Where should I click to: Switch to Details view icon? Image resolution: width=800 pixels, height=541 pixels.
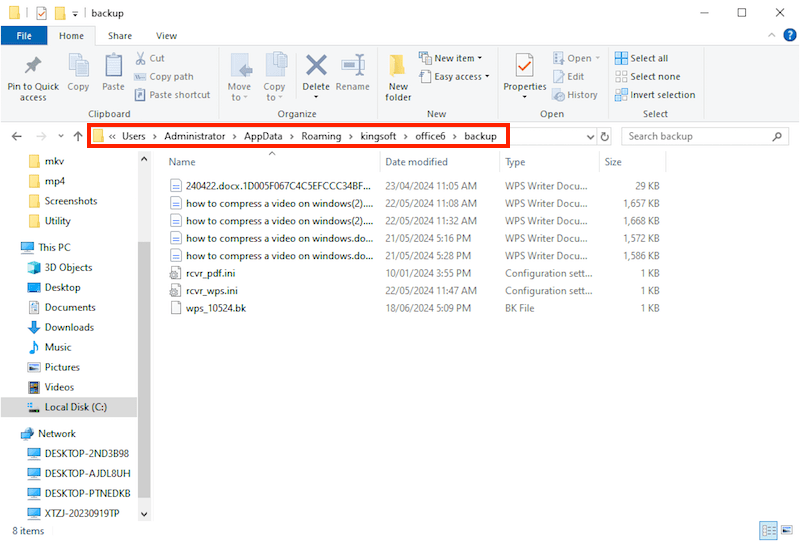(768, 530)
